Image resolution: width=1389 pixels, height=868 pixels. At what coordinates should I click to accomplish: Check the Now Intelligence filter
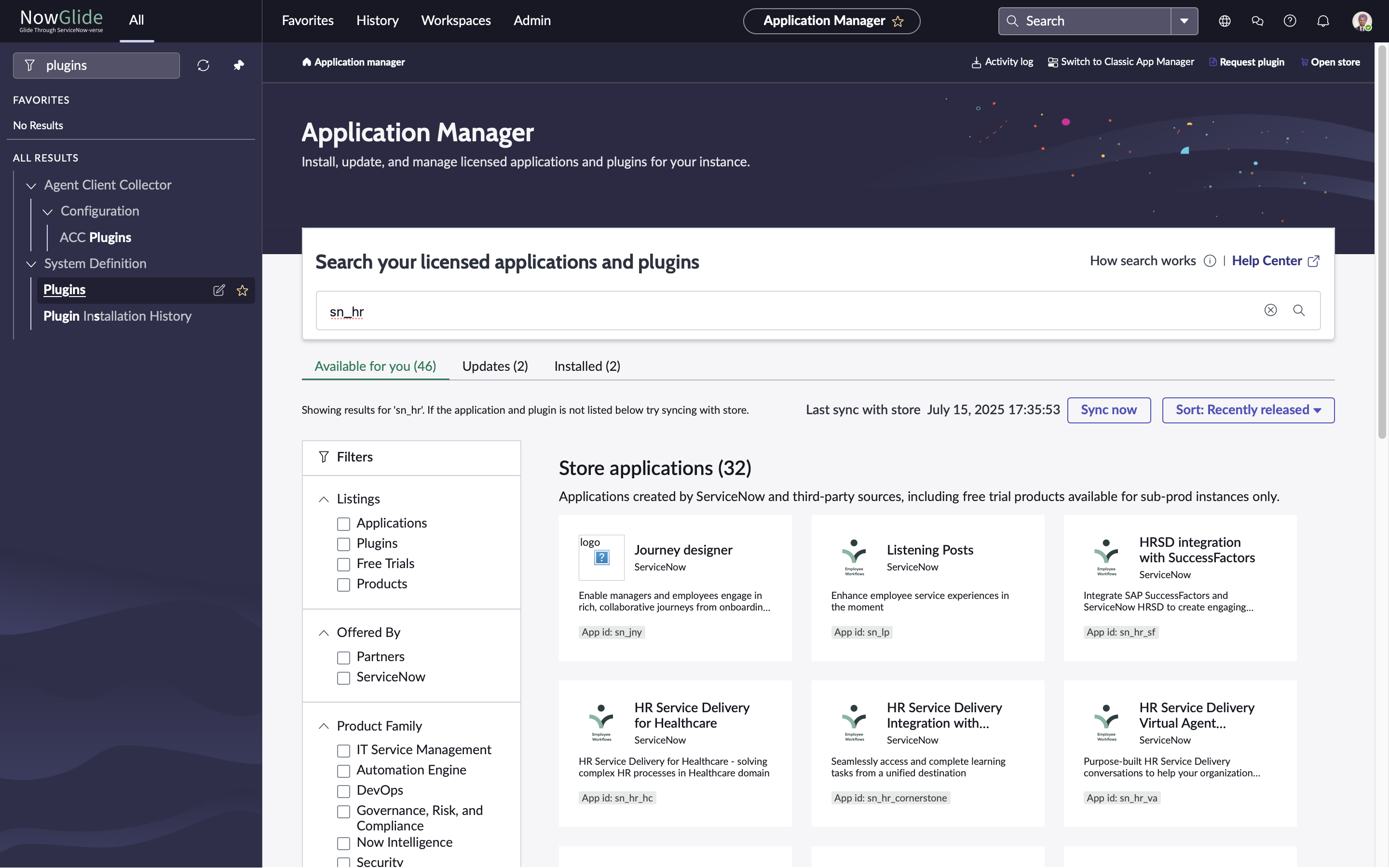click(343, 843)
